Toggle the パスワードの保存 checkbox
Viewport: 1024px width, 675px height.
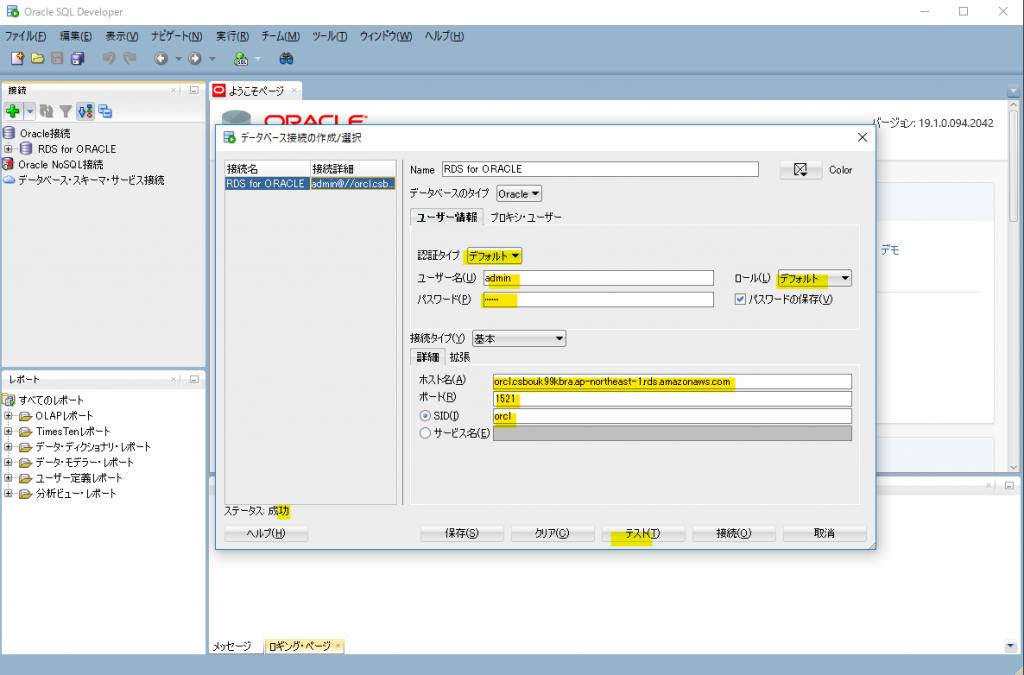pos(740,299)
